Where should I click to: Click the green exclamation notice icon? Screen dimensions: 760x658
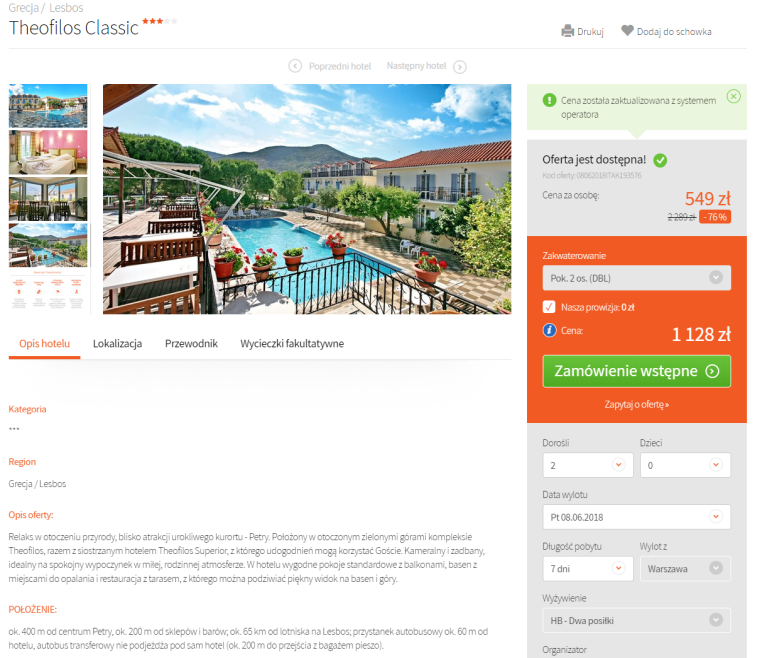click(x=549, y=100)
